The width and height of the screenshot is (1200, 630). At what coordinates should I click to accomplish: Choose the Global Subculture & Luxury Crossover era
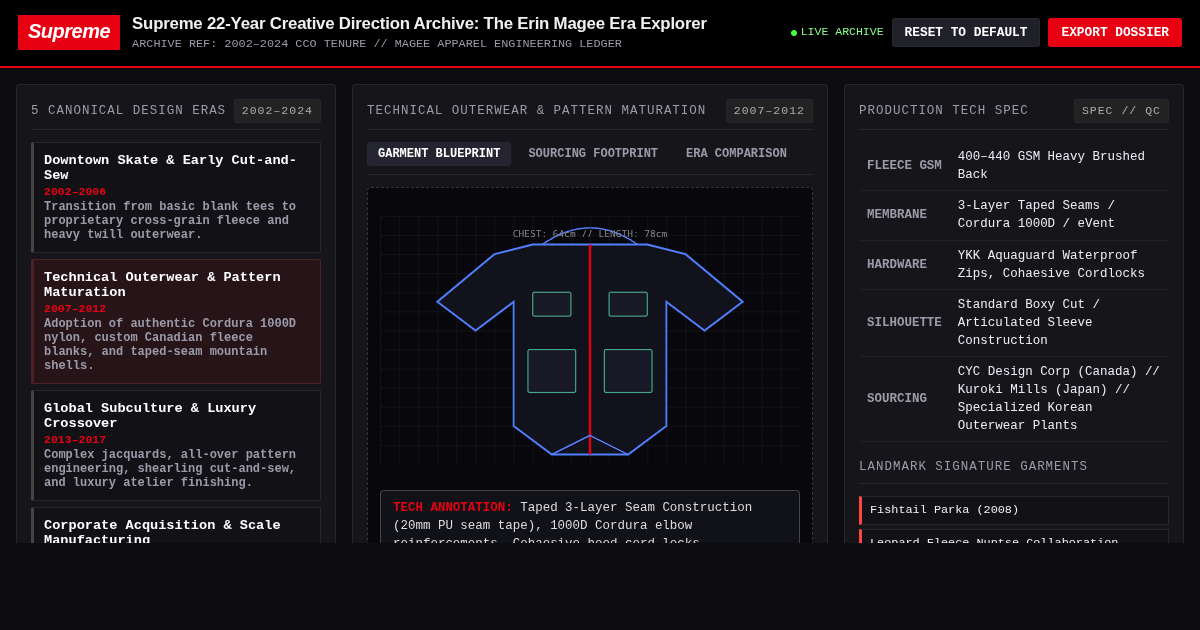point(176,445)
